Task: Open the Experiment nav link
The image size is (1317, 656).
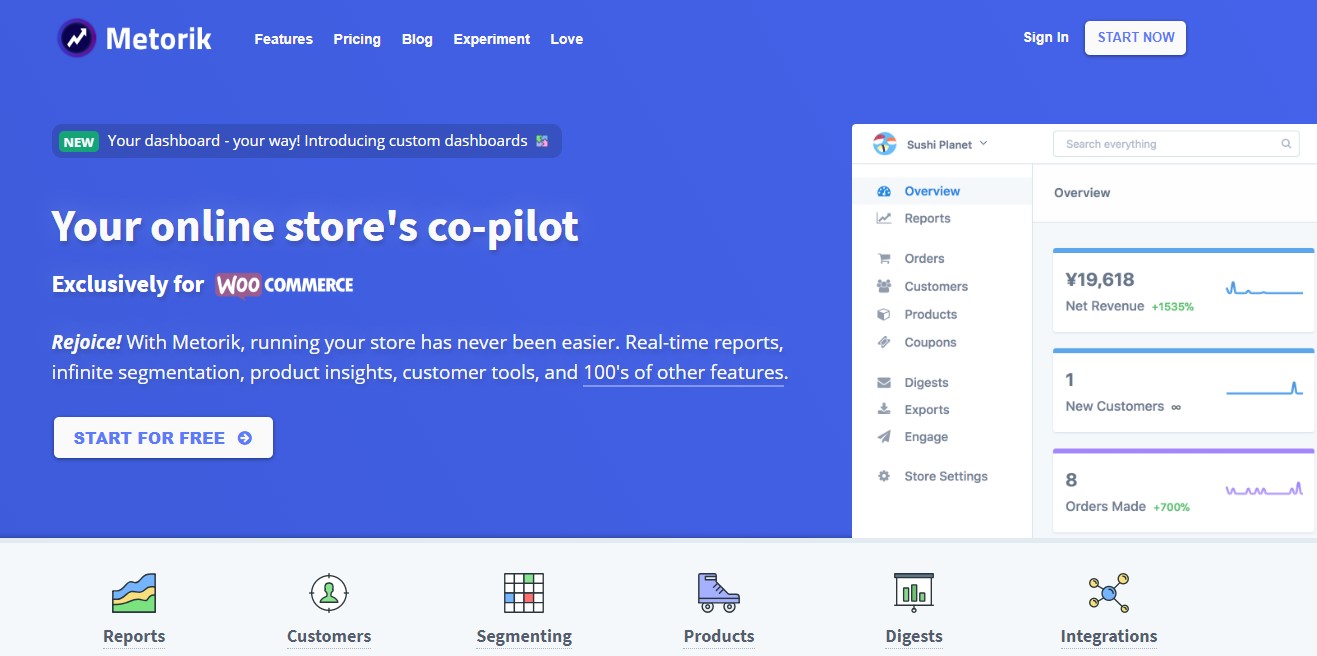Action: click(x=492, y=39)
